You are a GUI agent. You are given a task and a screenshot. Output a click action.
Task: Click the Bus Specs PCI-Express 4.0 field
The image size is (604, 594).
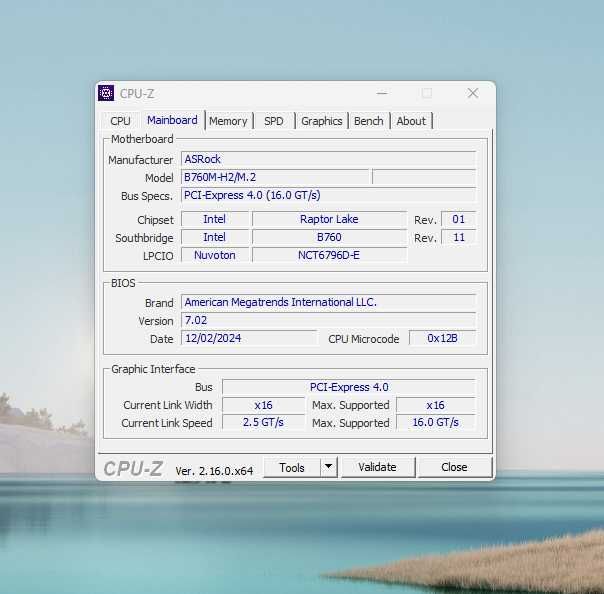tap(329, 195)
